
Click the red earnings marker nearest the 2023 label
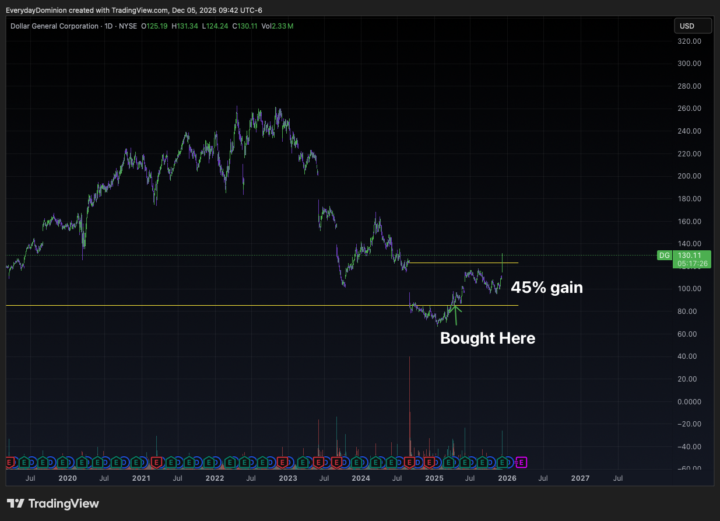[283, 463]
